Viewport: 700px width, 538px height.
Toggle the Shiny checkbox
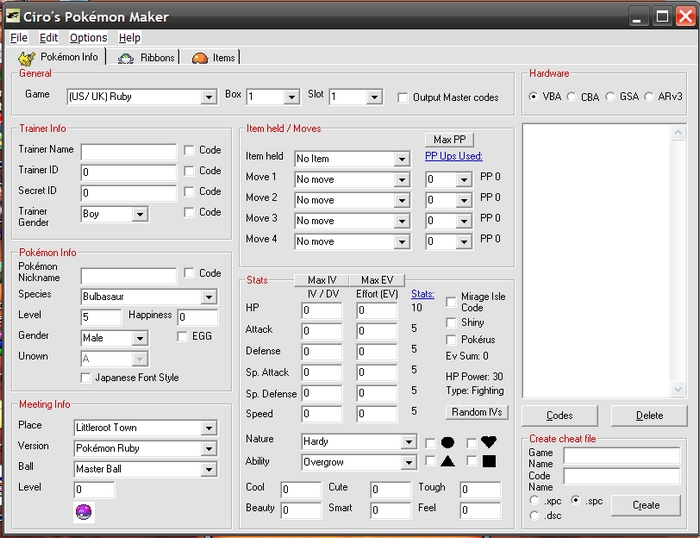(x=451, y=322)
